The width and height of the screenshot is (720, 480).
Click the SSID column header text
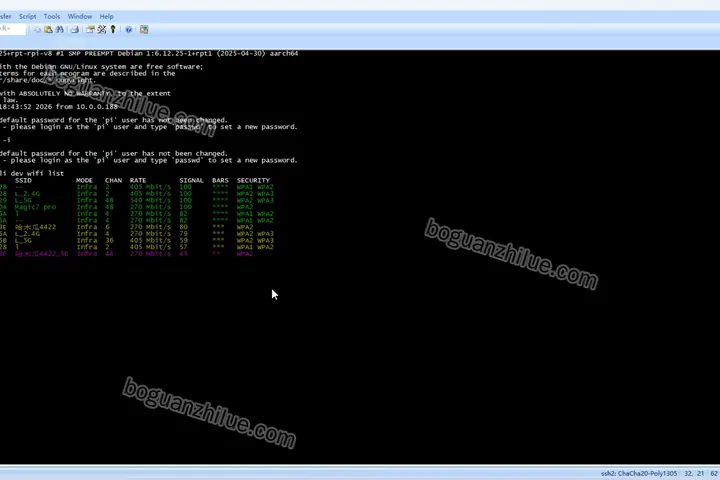pos(23,181)
